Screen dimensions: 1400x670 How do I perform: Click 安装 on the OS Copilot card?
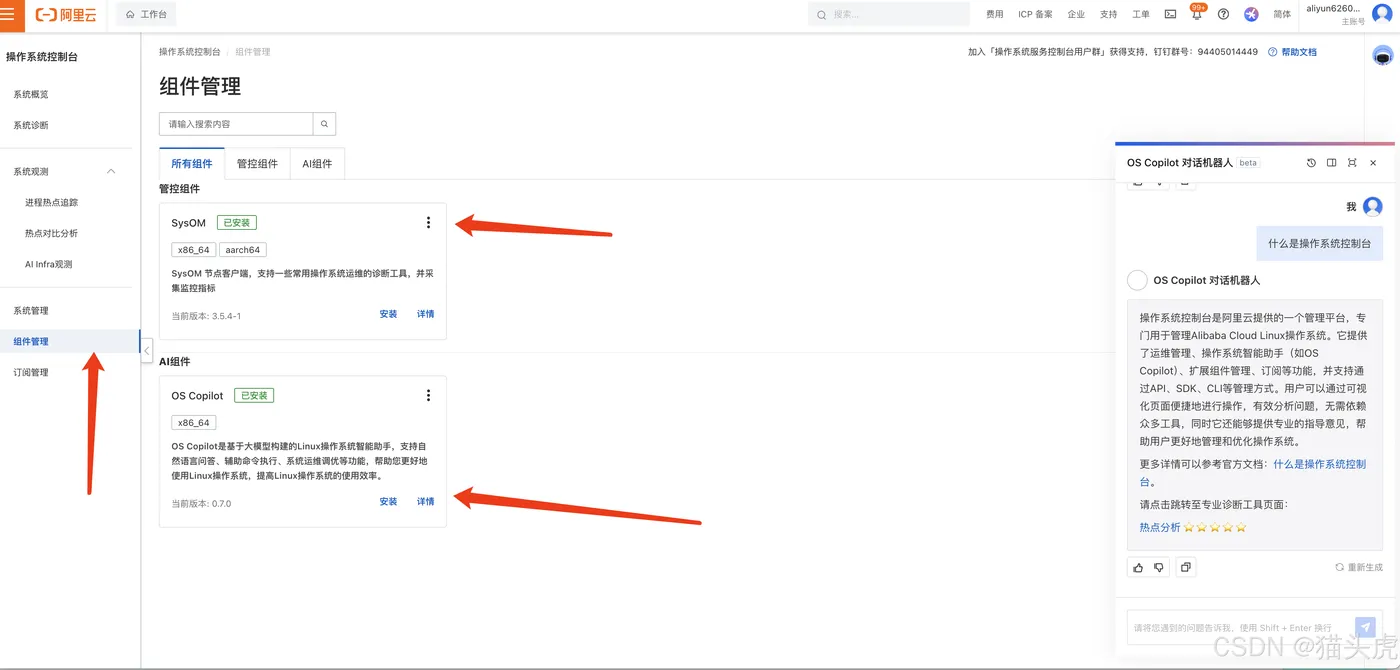coord(388,502)
